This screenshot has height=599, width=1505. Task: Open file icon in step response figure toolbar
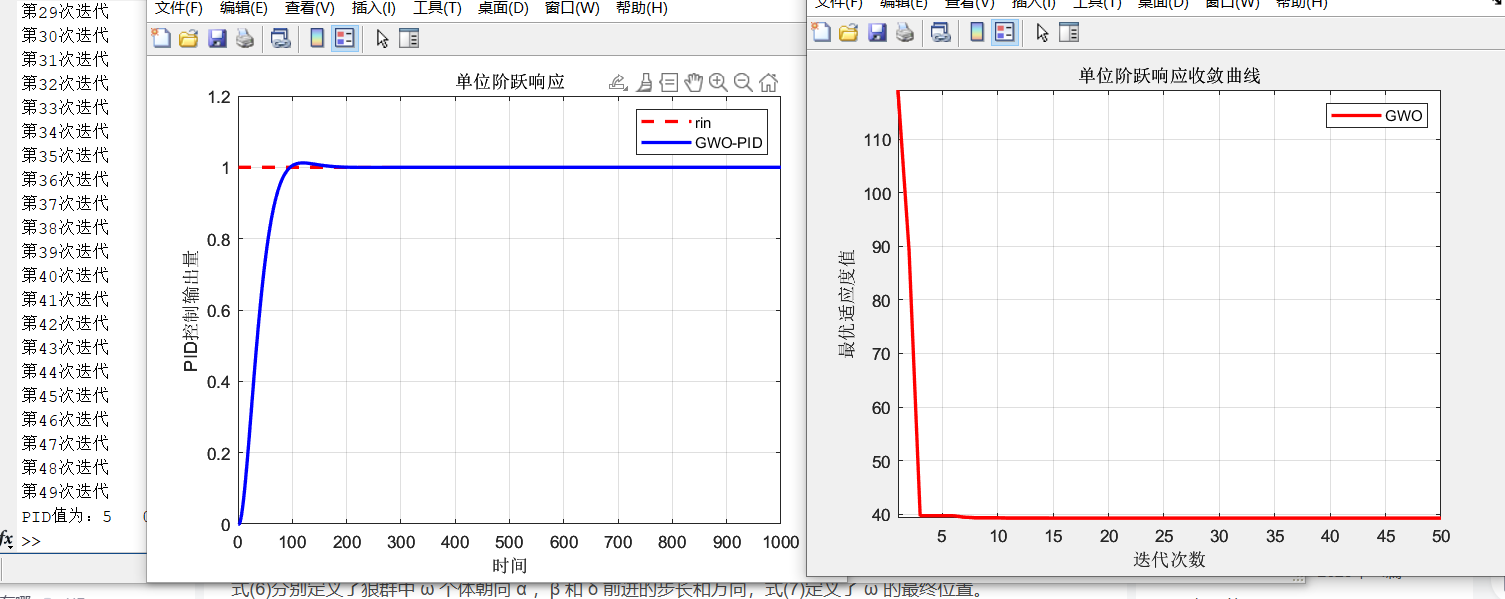(x=188, y=39)
